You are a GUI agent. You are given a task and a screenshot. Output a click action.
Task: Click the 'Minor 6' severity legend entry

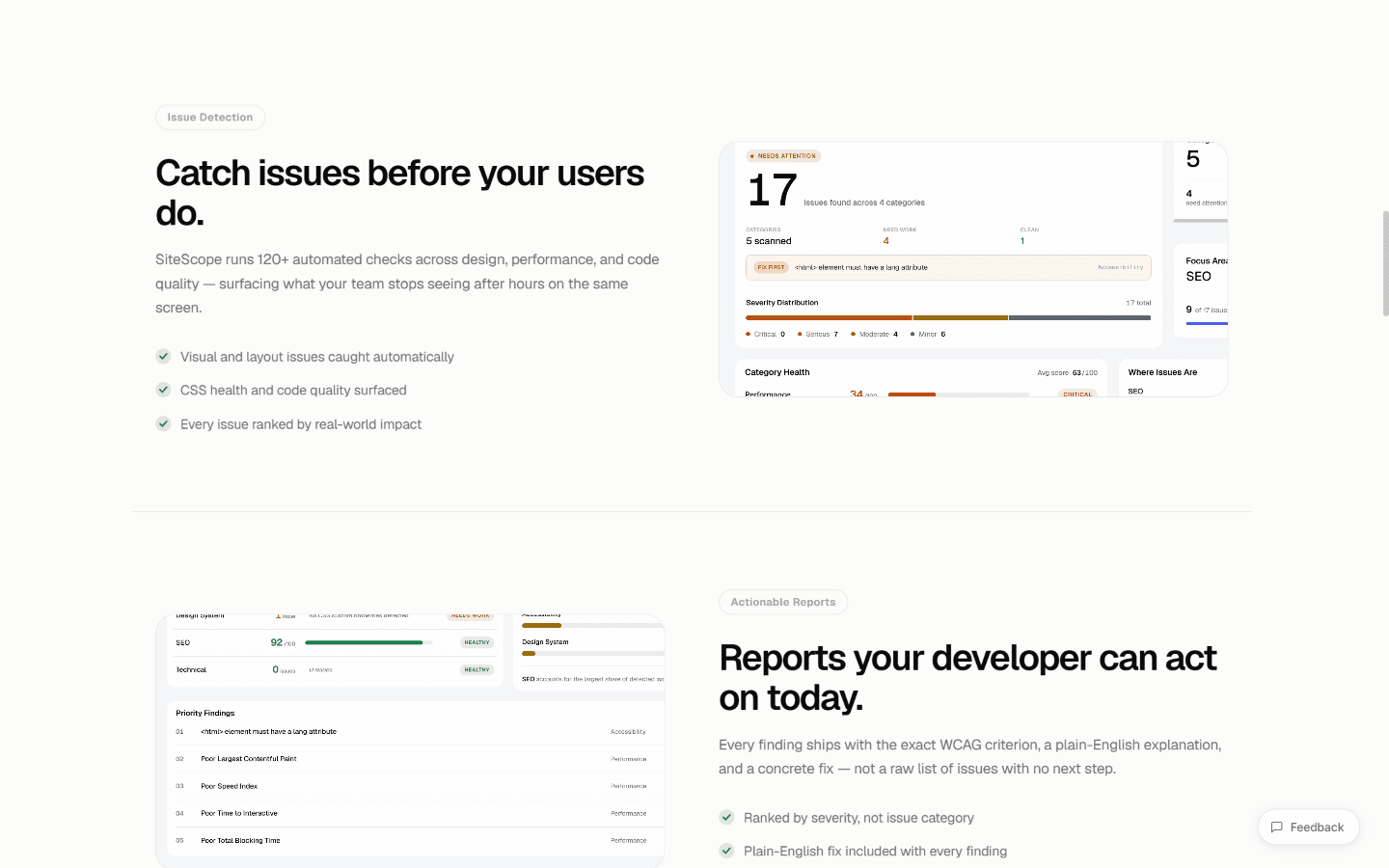tap(928, 334)
